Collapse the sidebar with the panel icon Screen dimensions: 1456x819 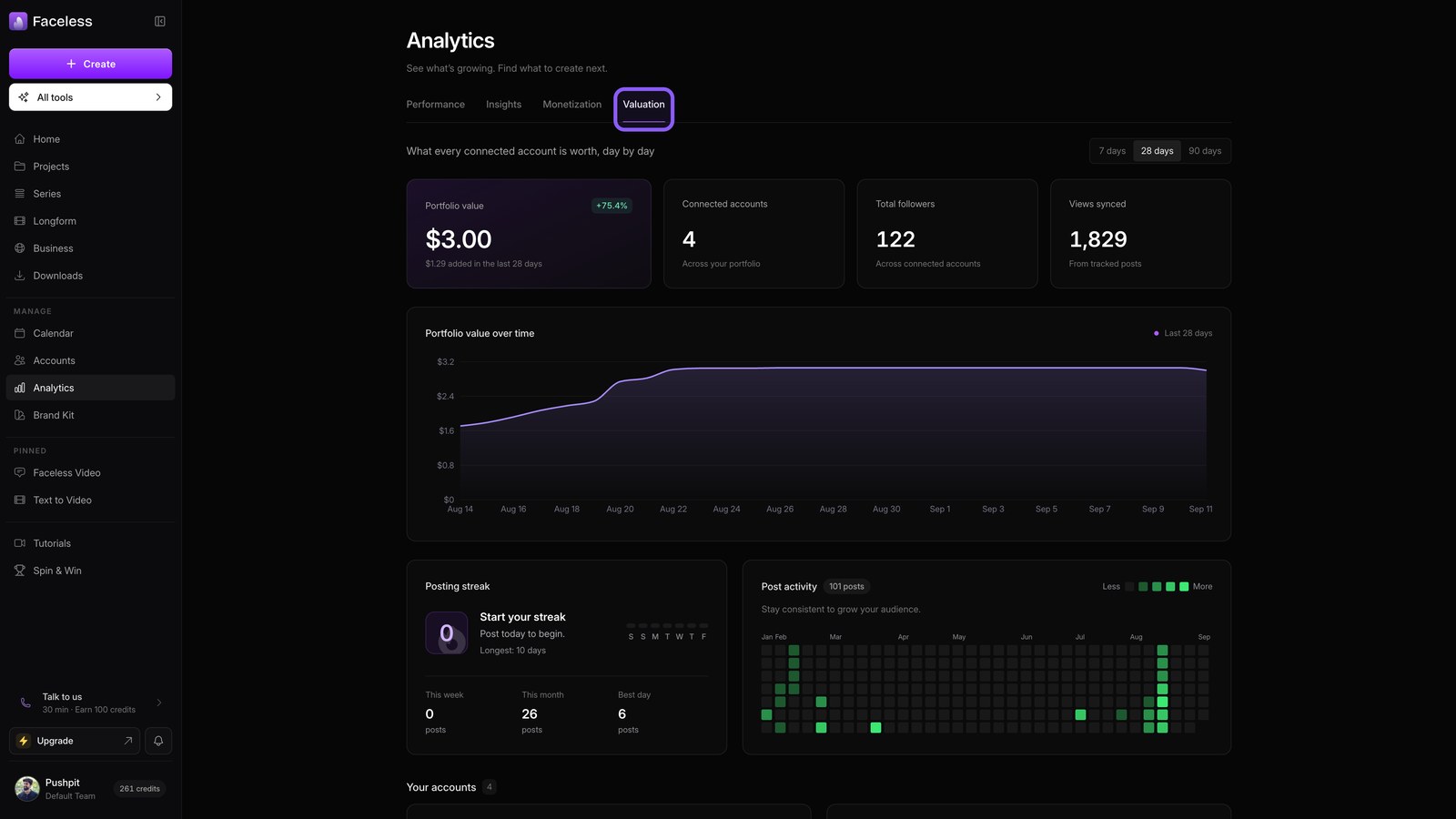pyautogui.click(x=160, y=21)
